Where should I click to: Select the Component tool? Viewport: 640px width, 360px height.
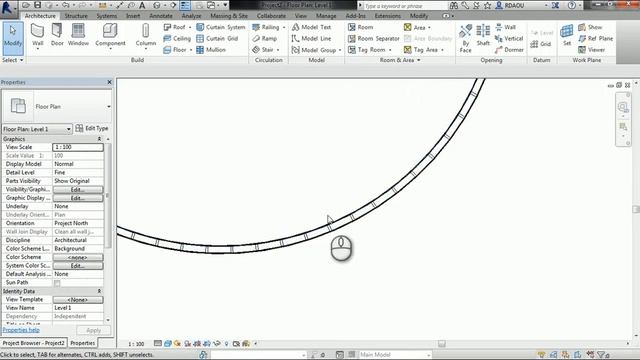pos(110,36)
